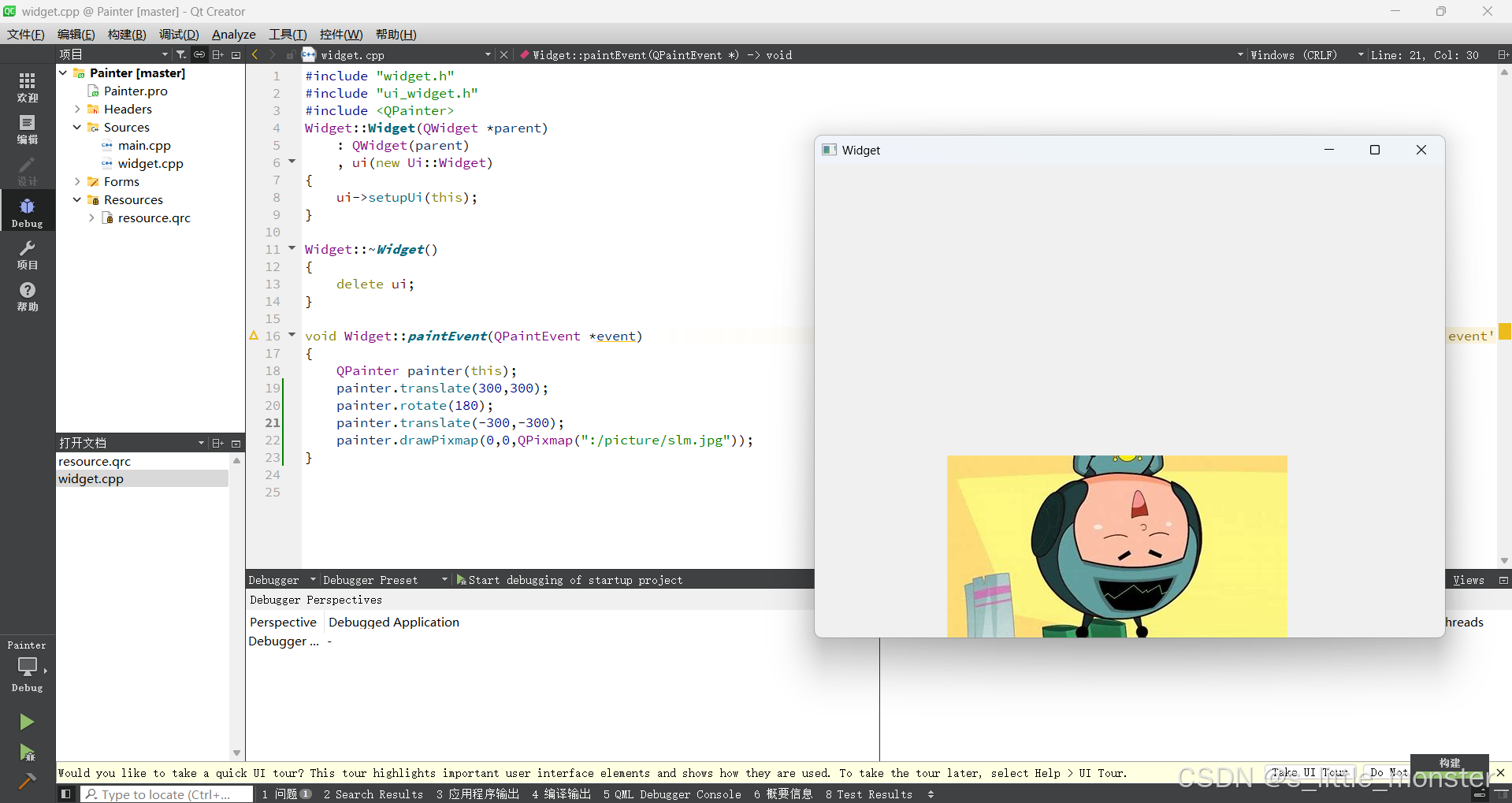Fold the destructor block at line 11
The image size is (1512, 803).
(292, 248)
